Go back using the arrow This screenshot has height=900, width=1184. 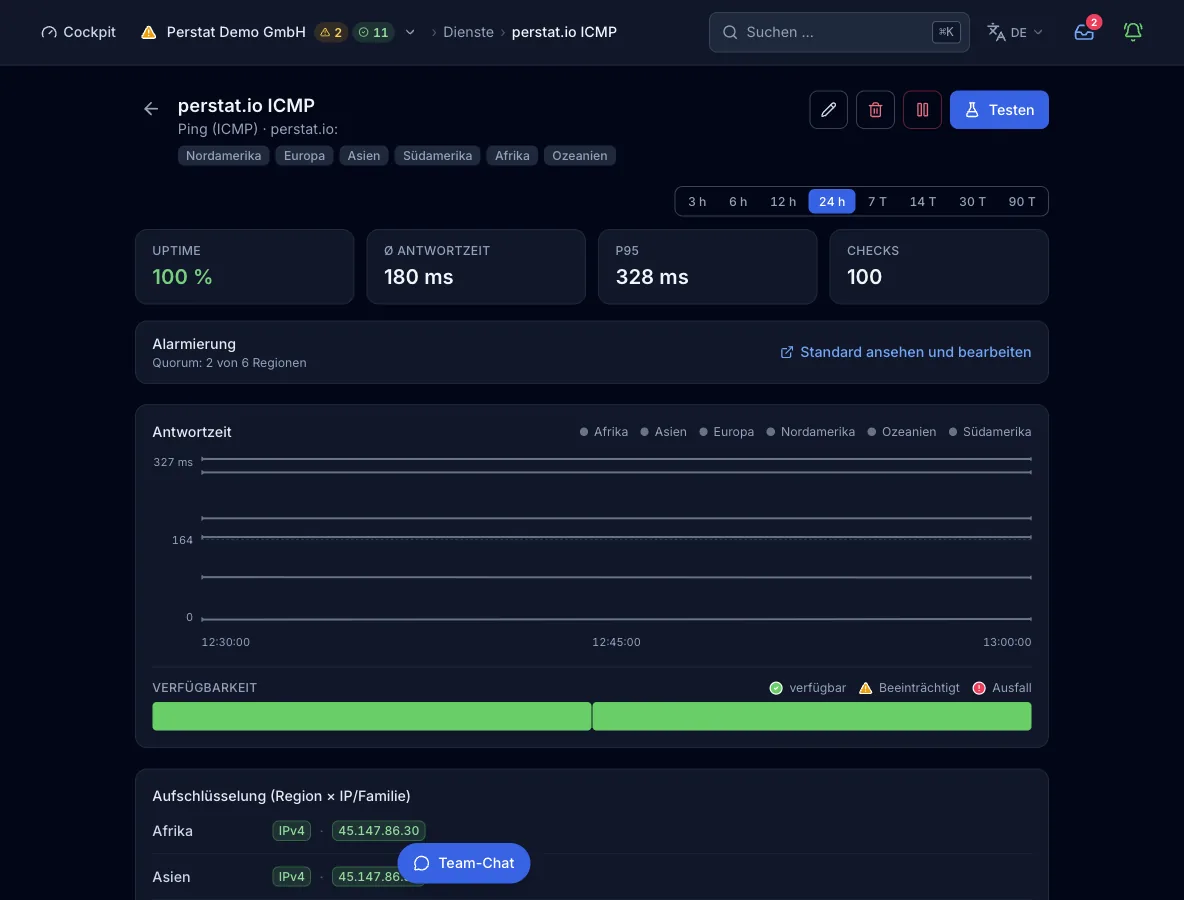click(151, 109)
